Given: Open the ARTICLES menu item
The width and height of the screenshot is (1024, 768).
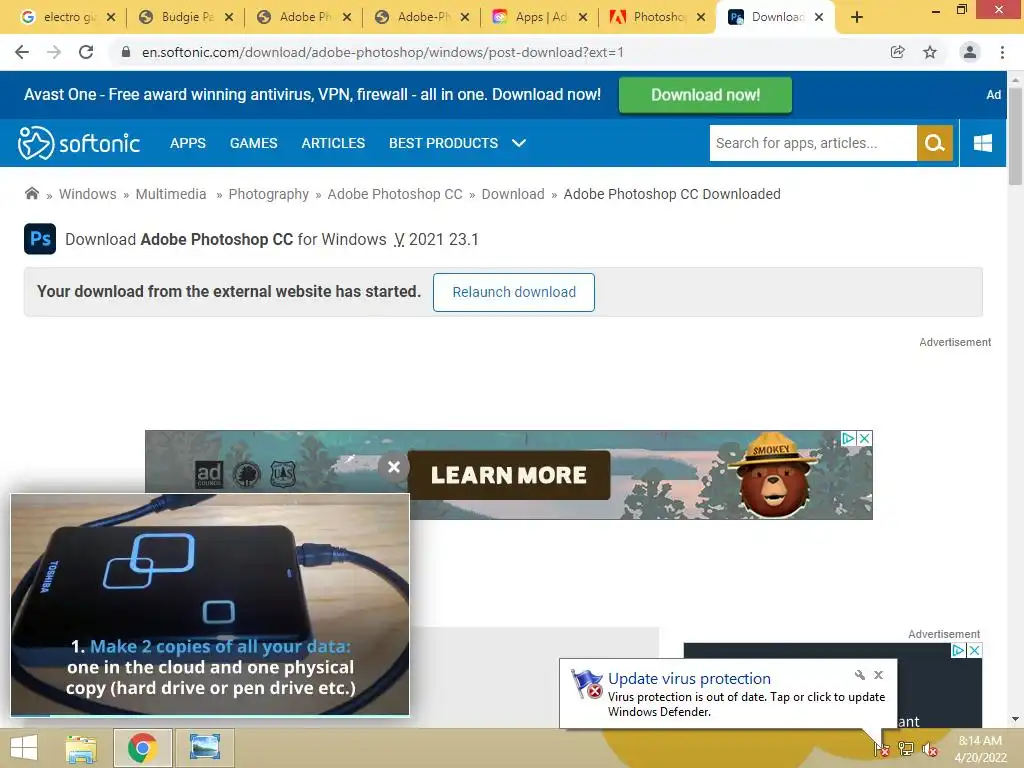Looking at the screenshot, I should (333, 143).
